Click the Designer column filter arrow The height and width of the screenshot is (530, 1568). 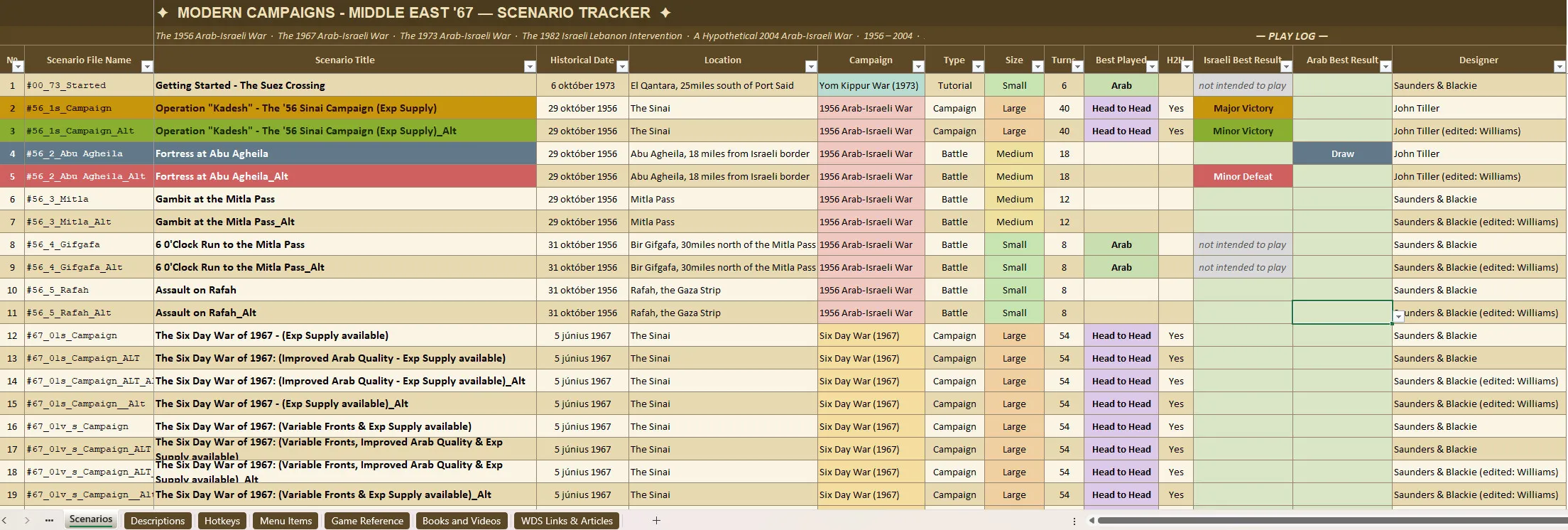coord(1559,67)
